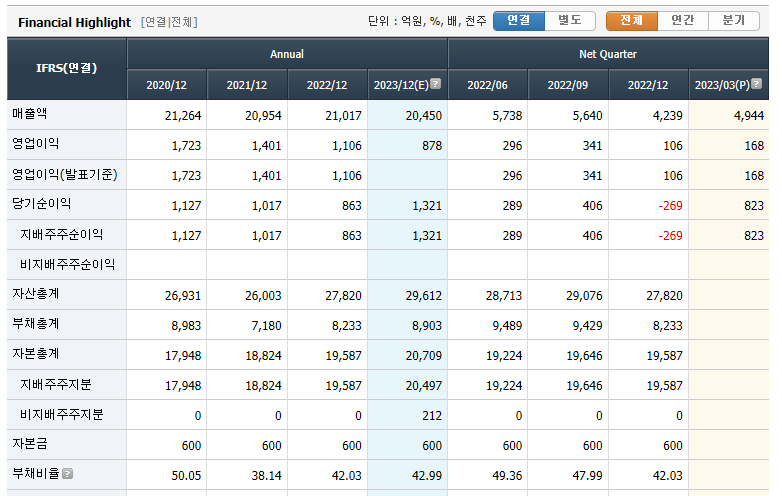Viewport: 782px width, 496px height.
Task: Select the 2022/06 quarter column header
Action: pos(487,85)
